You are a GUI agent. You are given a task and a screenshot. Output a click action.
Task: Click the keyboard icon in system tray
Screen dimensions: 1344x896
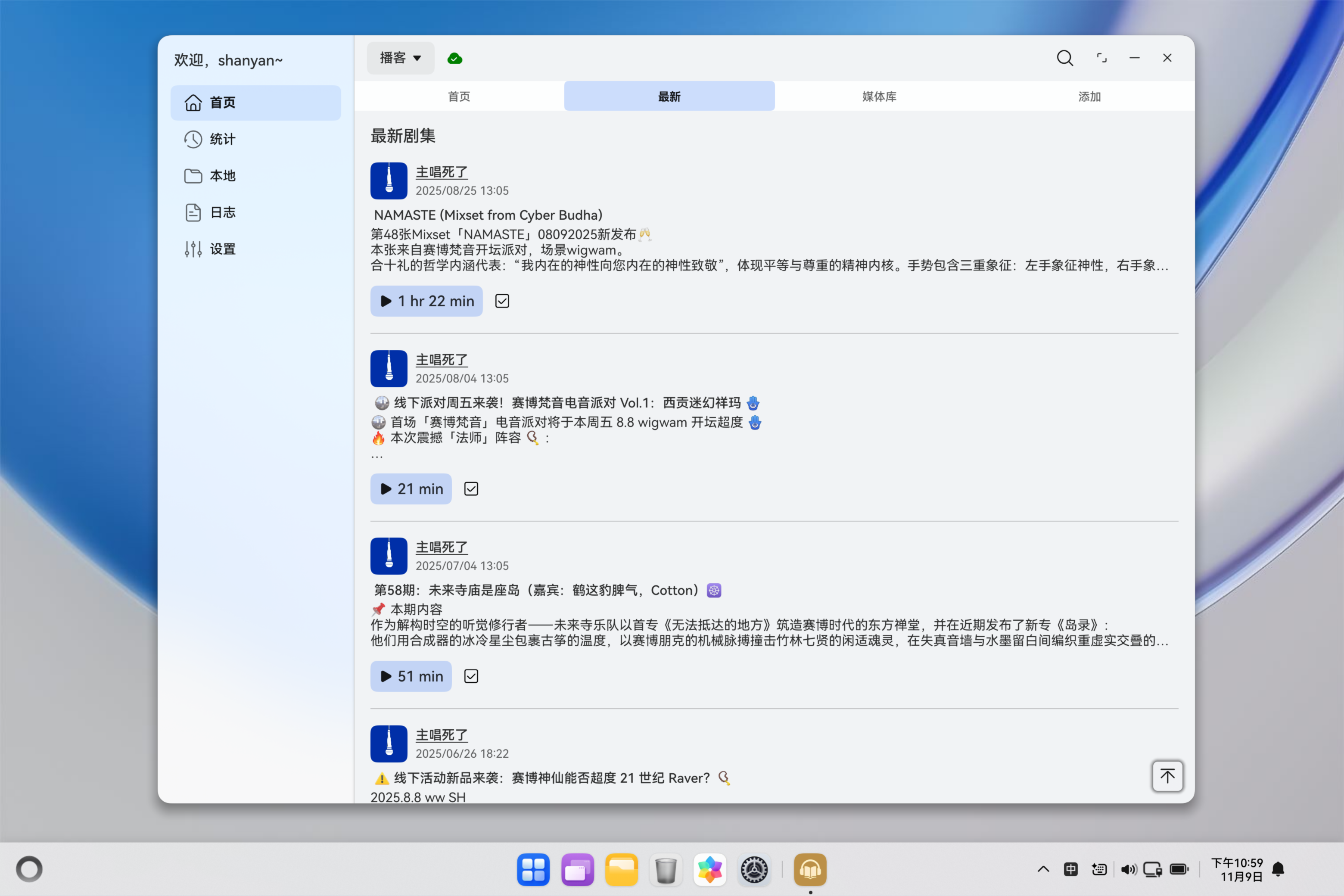click(1099, 869)
